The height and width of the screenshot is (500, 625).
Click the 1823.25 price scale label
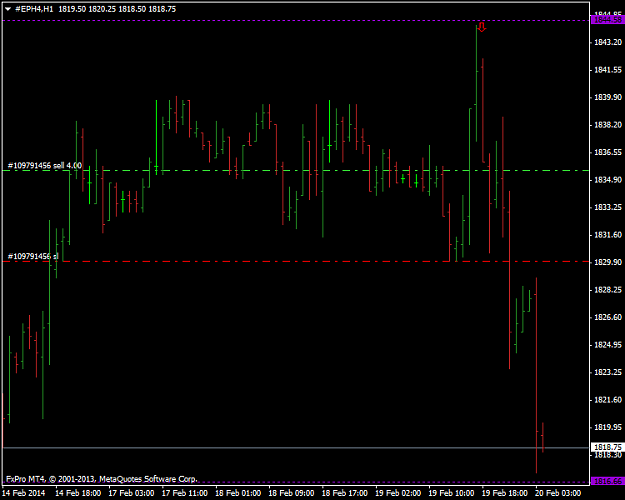pyautogui.click(x=608, y=373)
